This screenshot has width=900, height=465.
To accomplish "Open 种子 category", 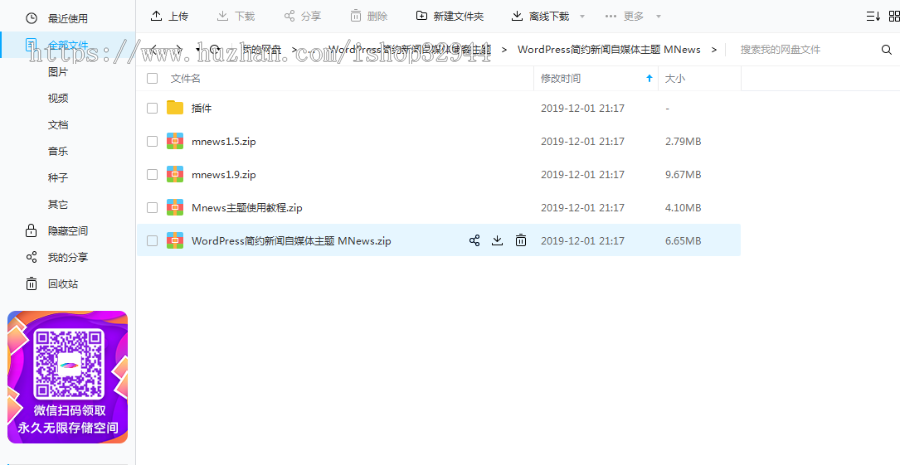I will (58, 177).
